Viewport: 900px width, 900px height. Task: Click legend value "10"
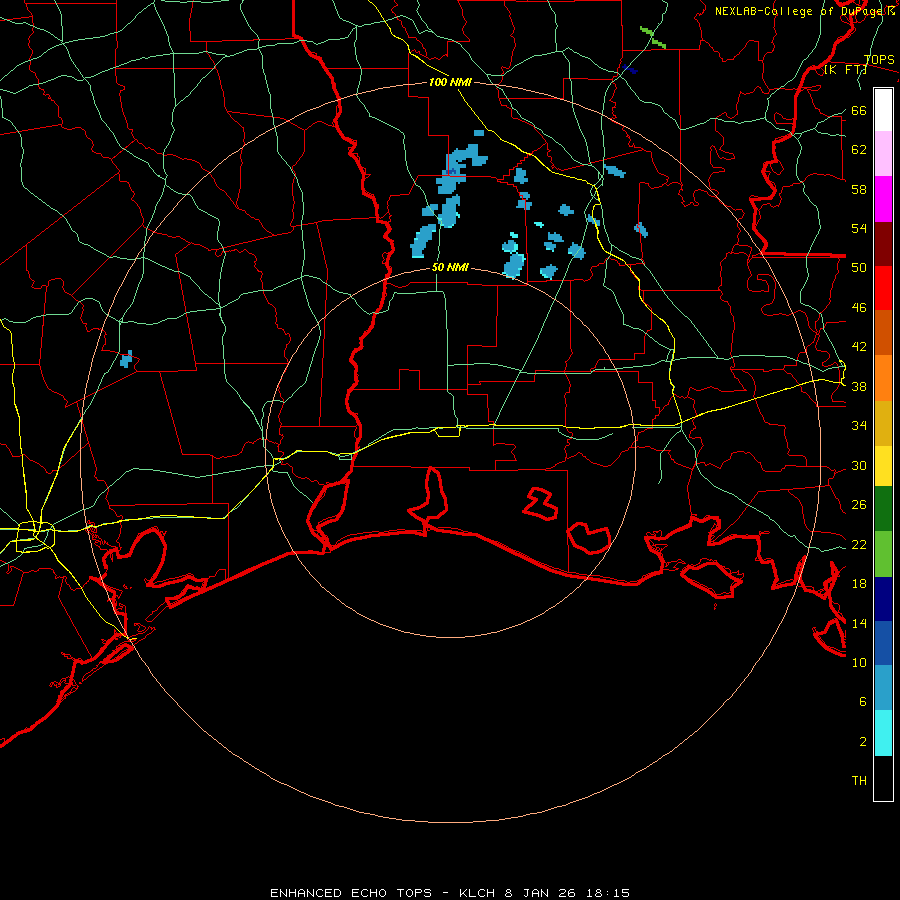(x=859, y=662)
